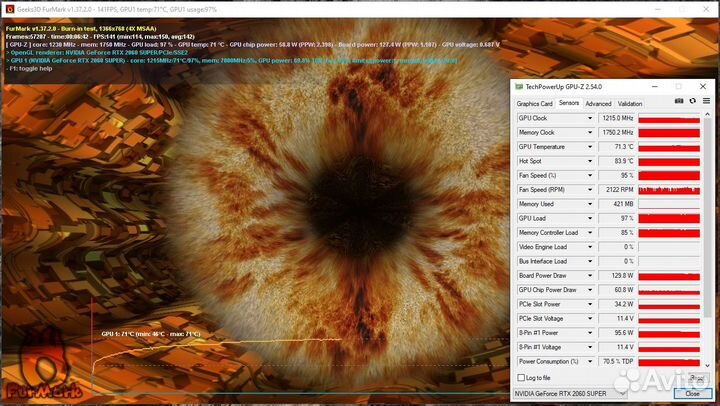
Task: Open the Advanced tab
Action: (x=598, y=103)
